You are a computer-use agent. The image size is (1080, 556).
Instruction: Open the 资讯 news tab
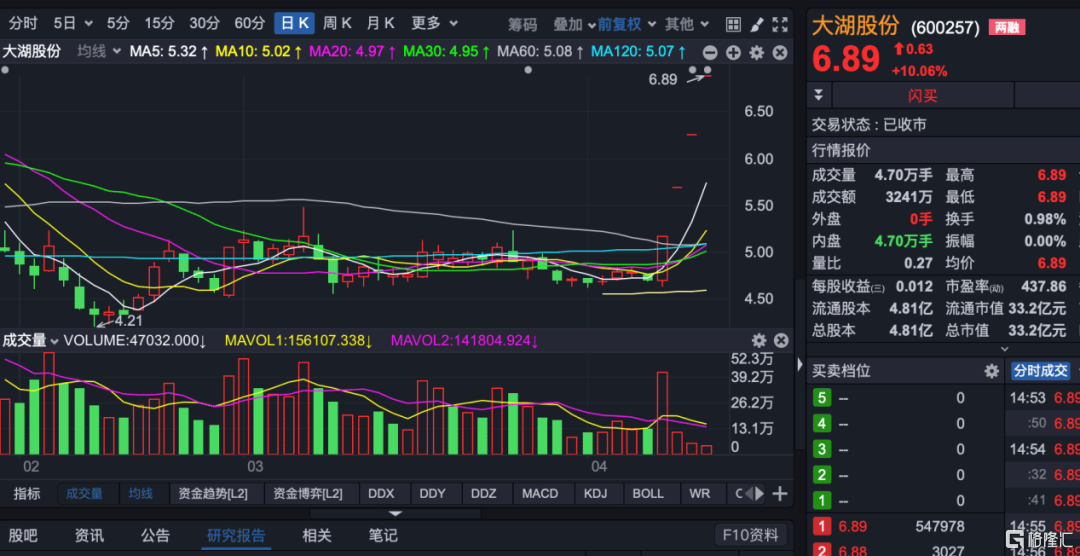(x=90, y=535)
